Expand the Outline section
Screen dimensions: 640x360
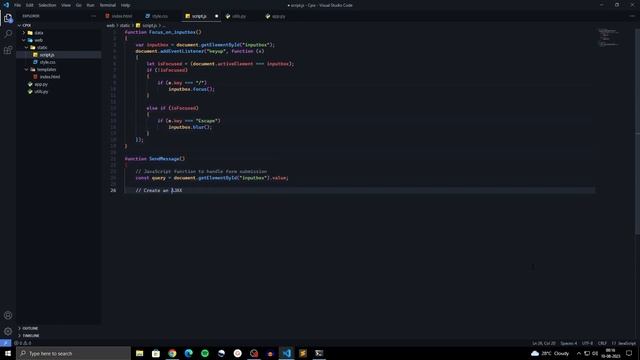tap(59, 328)
